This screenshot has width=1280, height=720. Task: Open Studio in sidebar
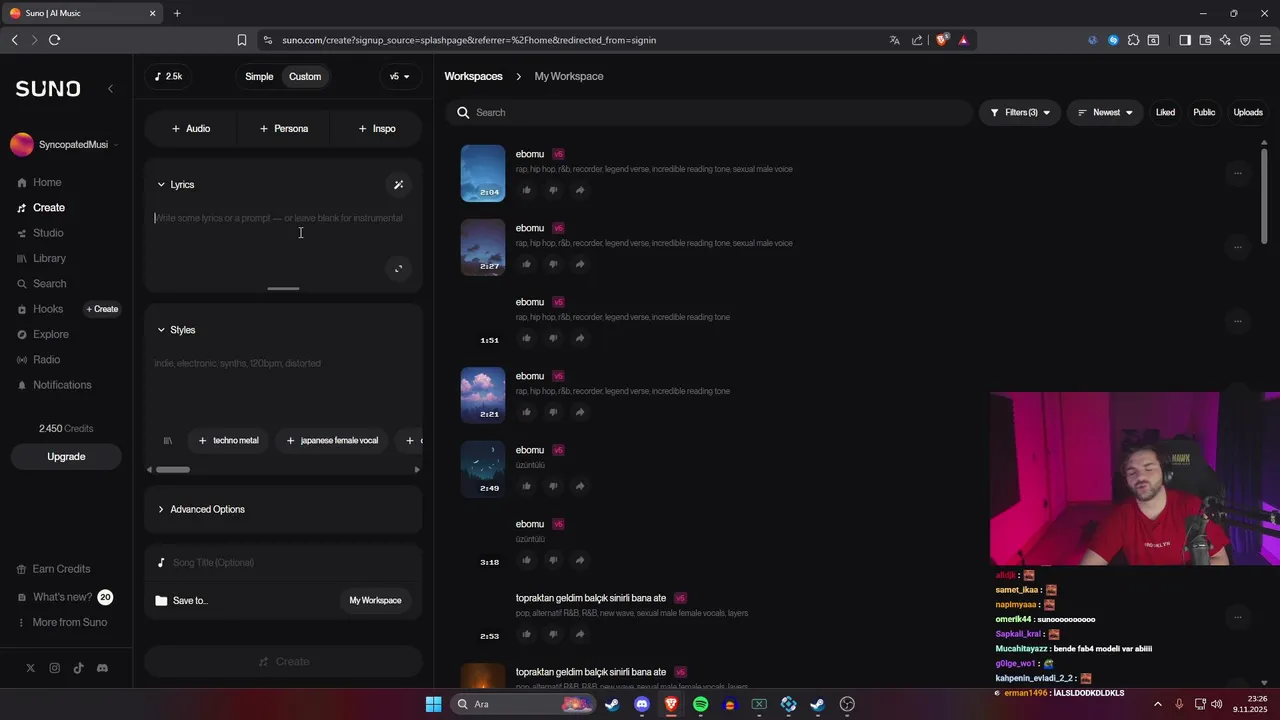41,233
